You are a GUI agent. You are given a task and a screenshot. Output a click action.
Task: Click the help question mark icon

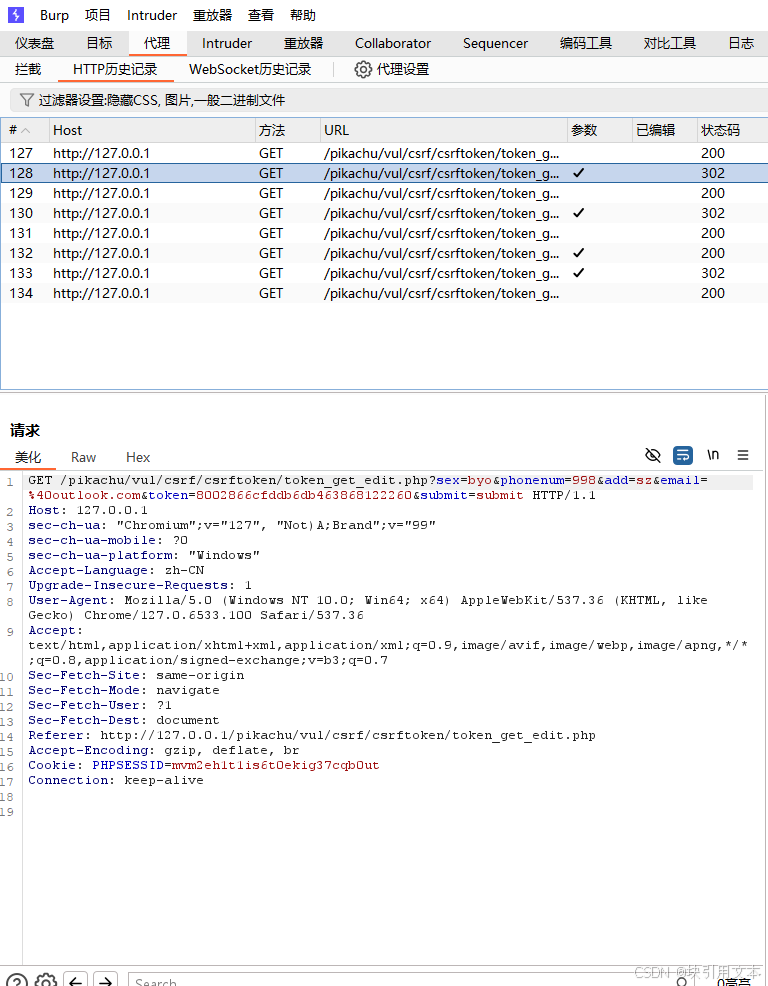17,980
